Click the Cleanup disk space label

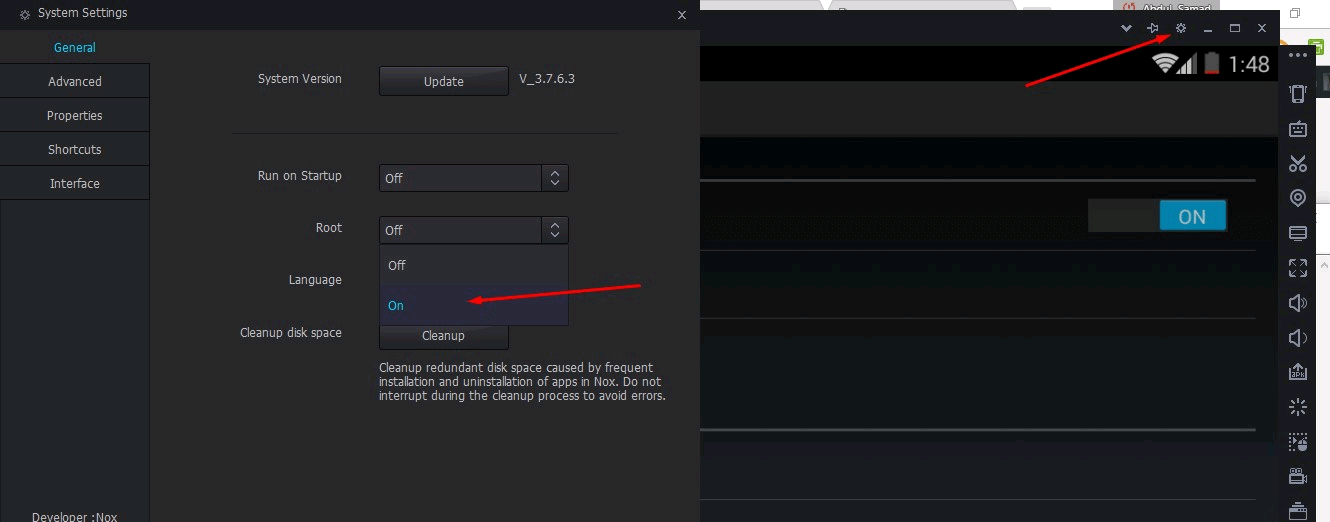pyautogui.click(x=291, y=333)
